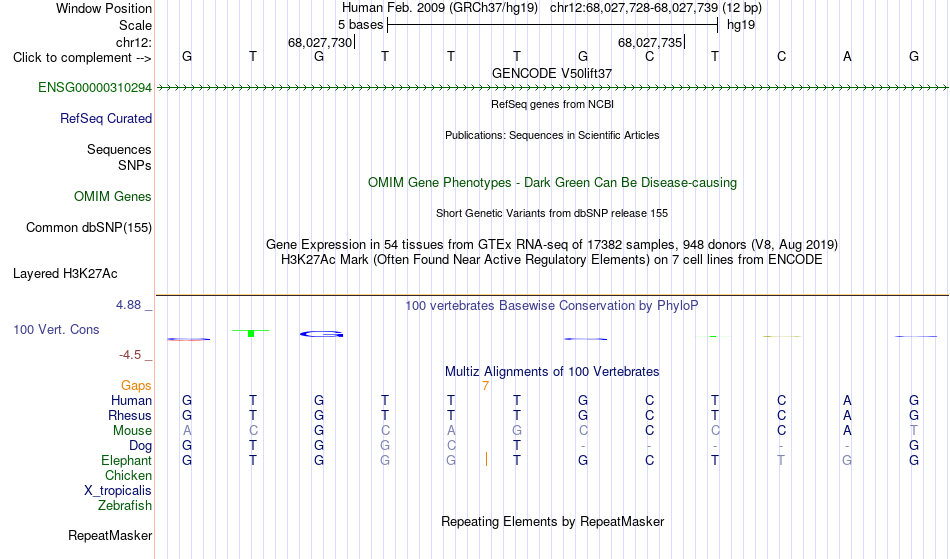Open the RefSeq Curated track label
Image resolution: width=950 pixels, height=559 pixels.
click(105, 119)
